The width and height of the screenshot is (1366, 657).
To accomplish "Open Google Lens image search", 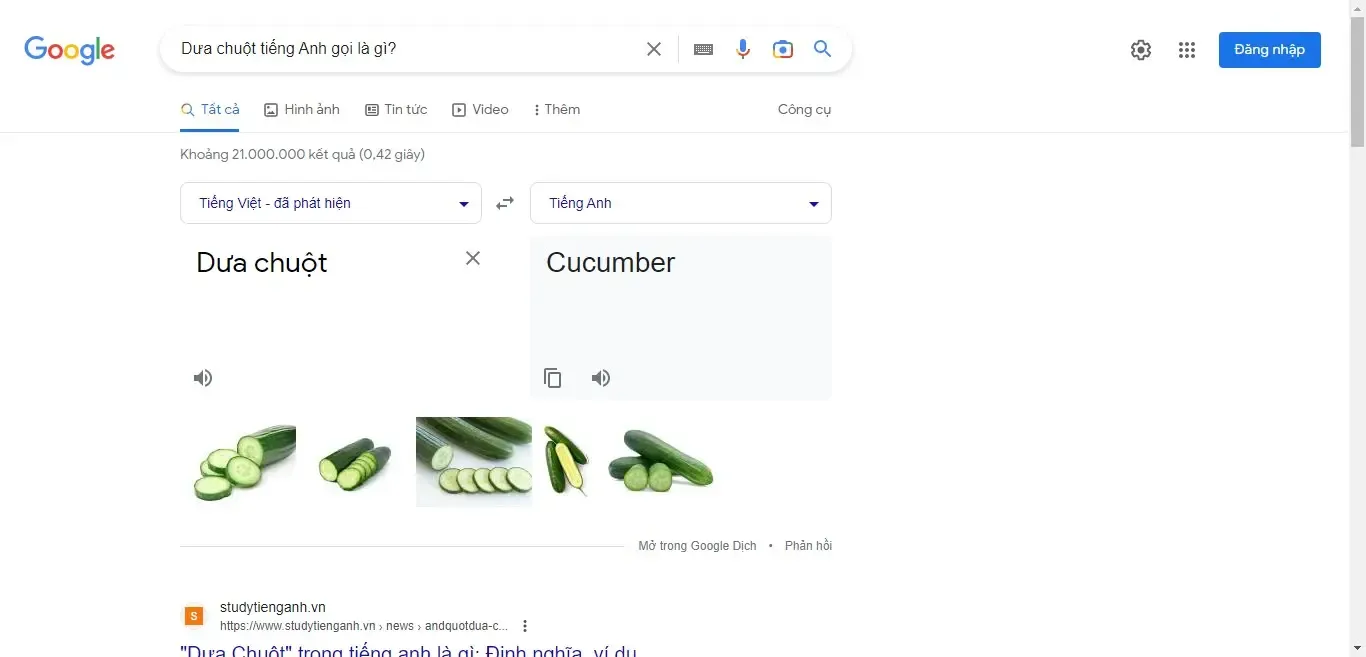I will pyautogui.click(x=783, y=48).
